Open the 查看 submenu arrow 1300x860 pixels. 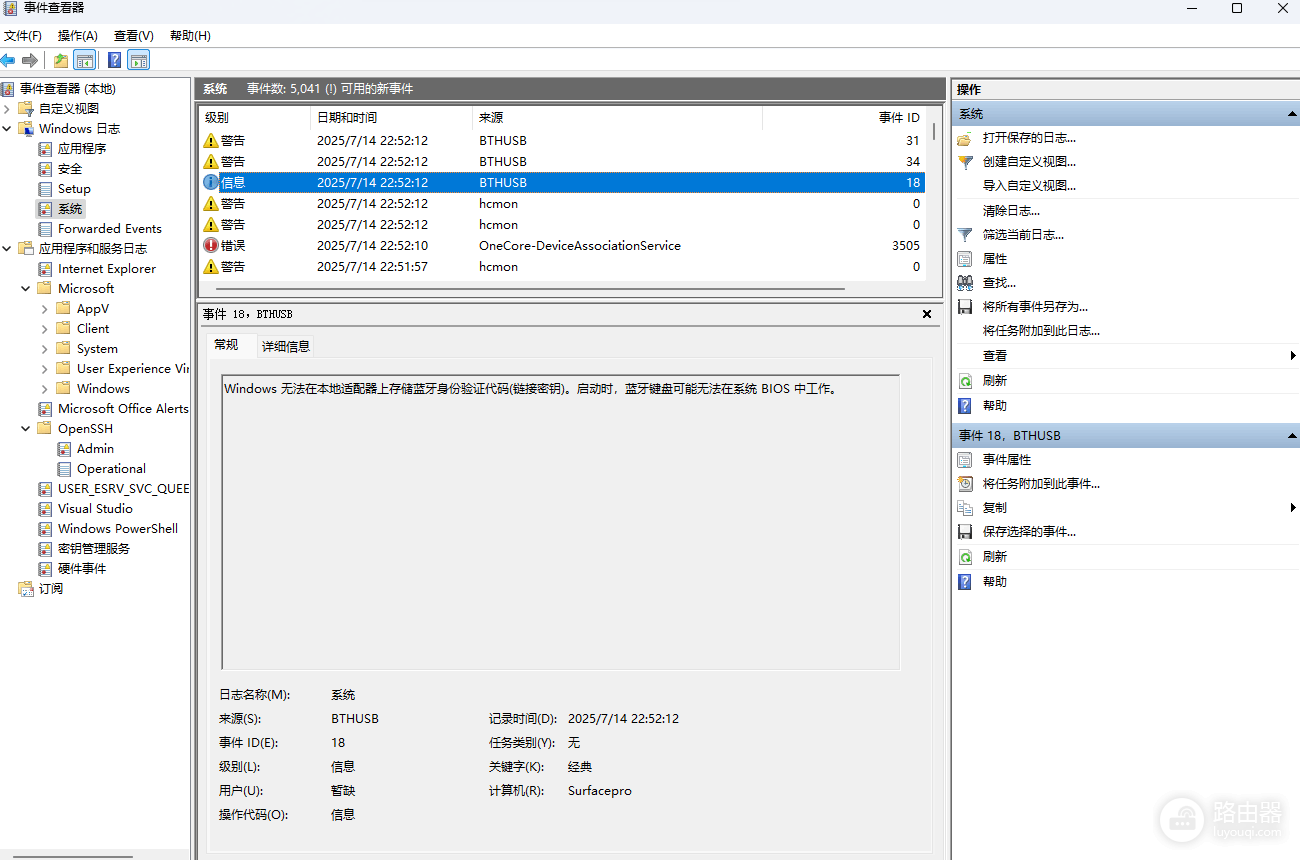pos(1293,356)
